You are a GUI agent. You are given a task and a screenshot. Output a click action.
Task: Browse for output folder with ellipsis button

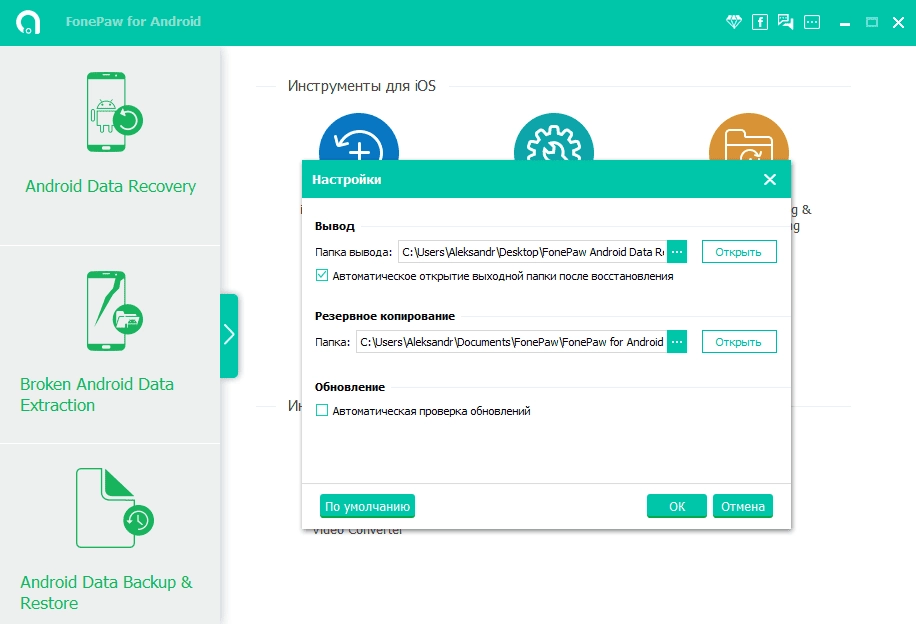[x=677, y=252]
